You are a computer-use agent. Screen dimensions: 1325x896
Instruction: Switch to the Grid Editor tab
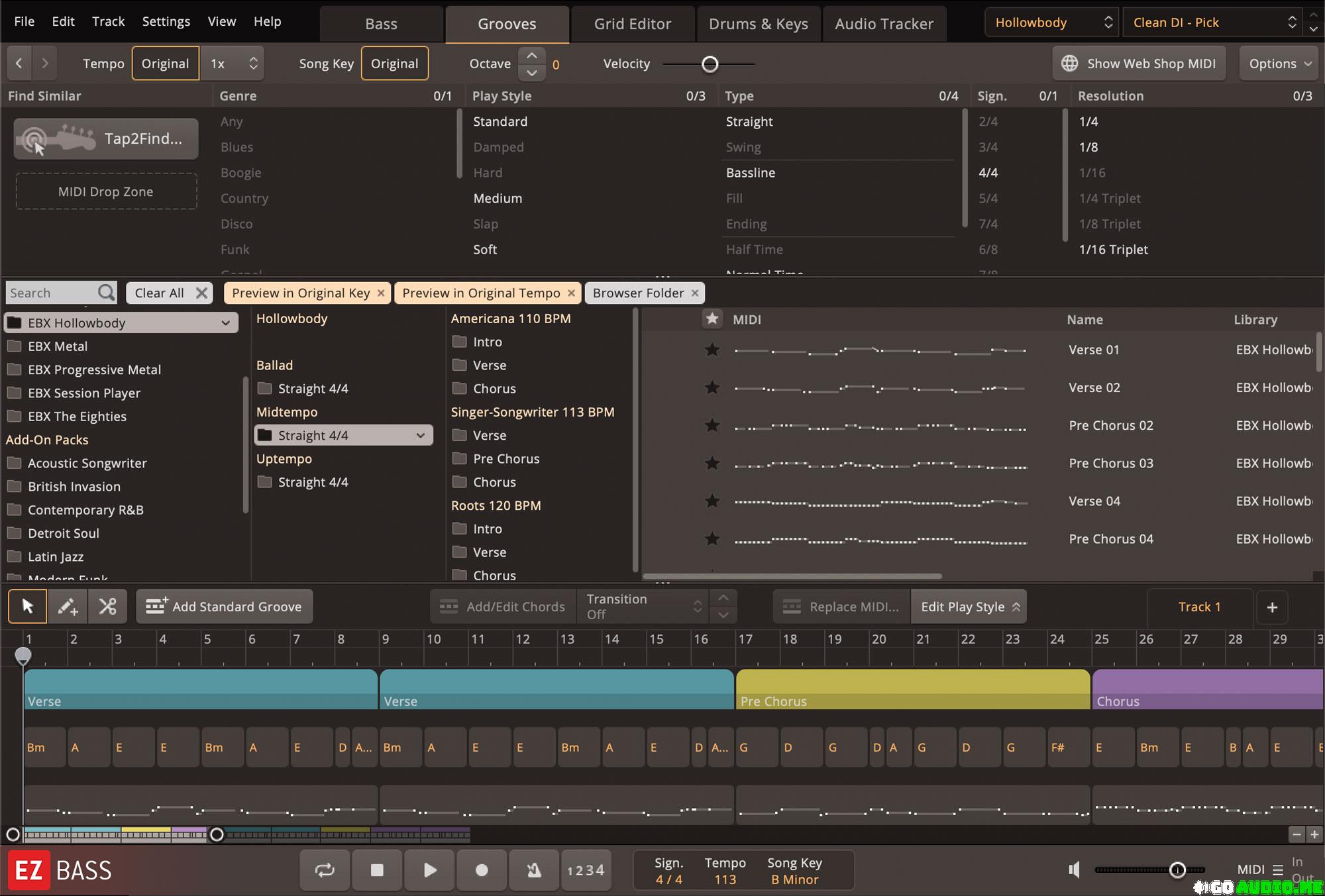pyautogui.click(x=633, y=25)
